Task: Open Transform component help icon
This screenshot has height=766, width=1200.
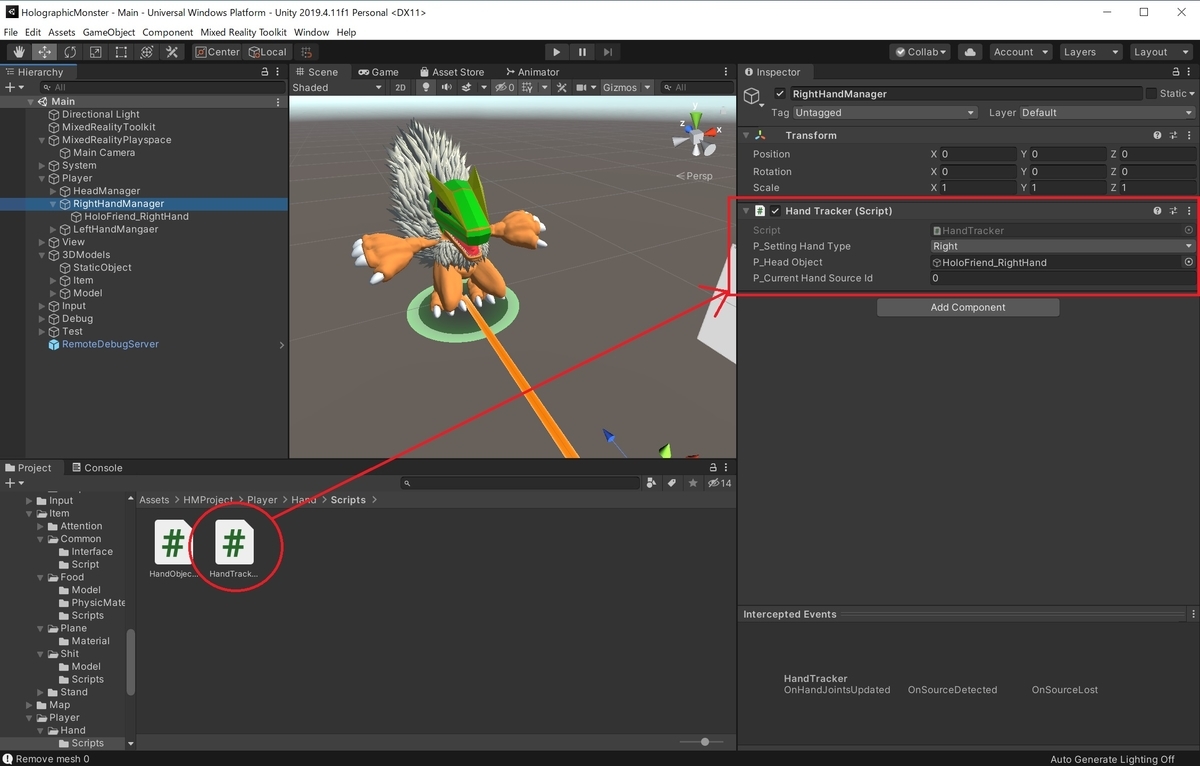Action: 1158,135
